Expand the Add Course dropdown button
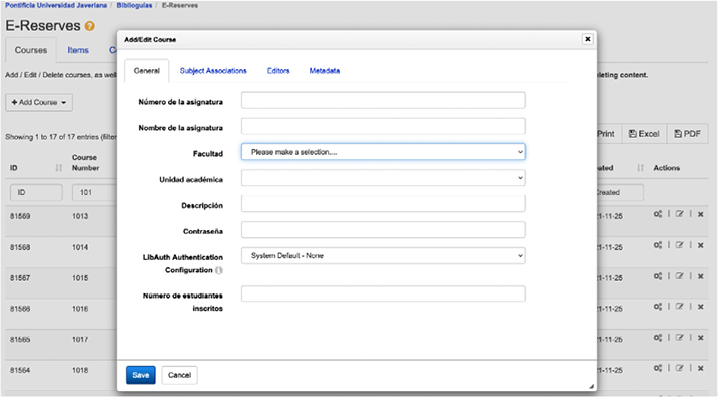 [x=39, y=102]
